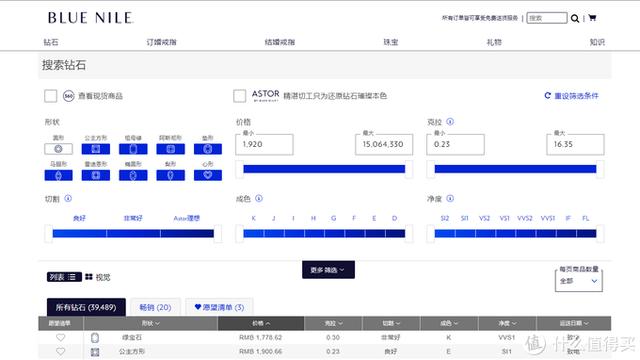
Task: Click the price range slider bar
Action: click(x=324, y=169)
